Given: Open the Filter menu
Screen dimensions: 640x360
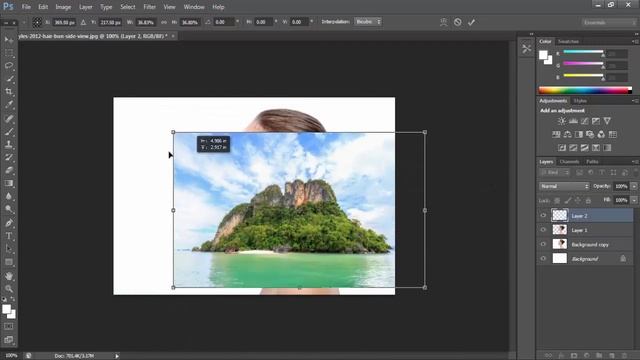Looking at the screenshot, I should tap(149, 7).
